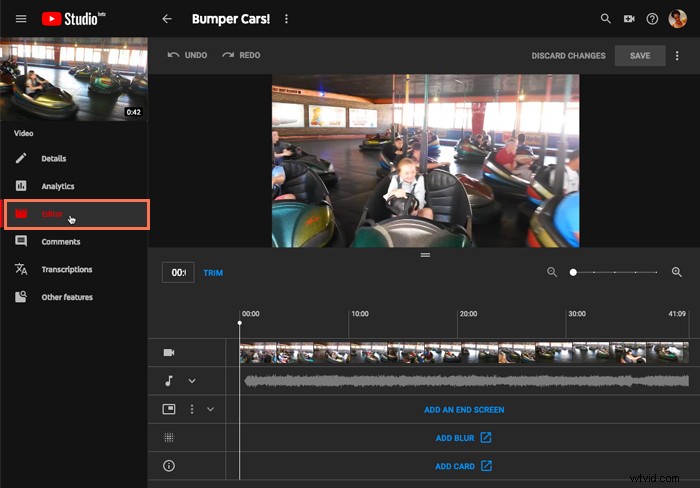This screenshot has height=488, width=700.
Task: Click the playhead marker at 00:00
Action: [x=240, y=323]
